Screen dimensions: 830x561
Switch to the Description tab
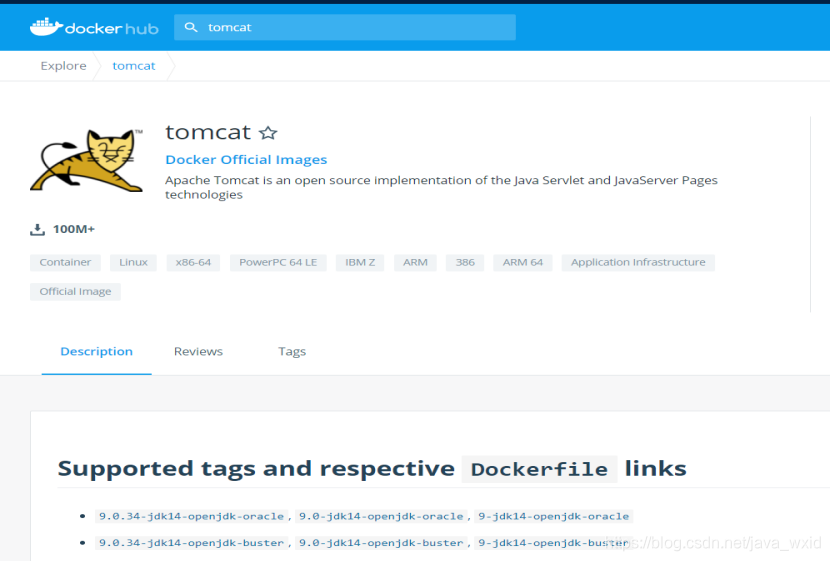point(96,352)
